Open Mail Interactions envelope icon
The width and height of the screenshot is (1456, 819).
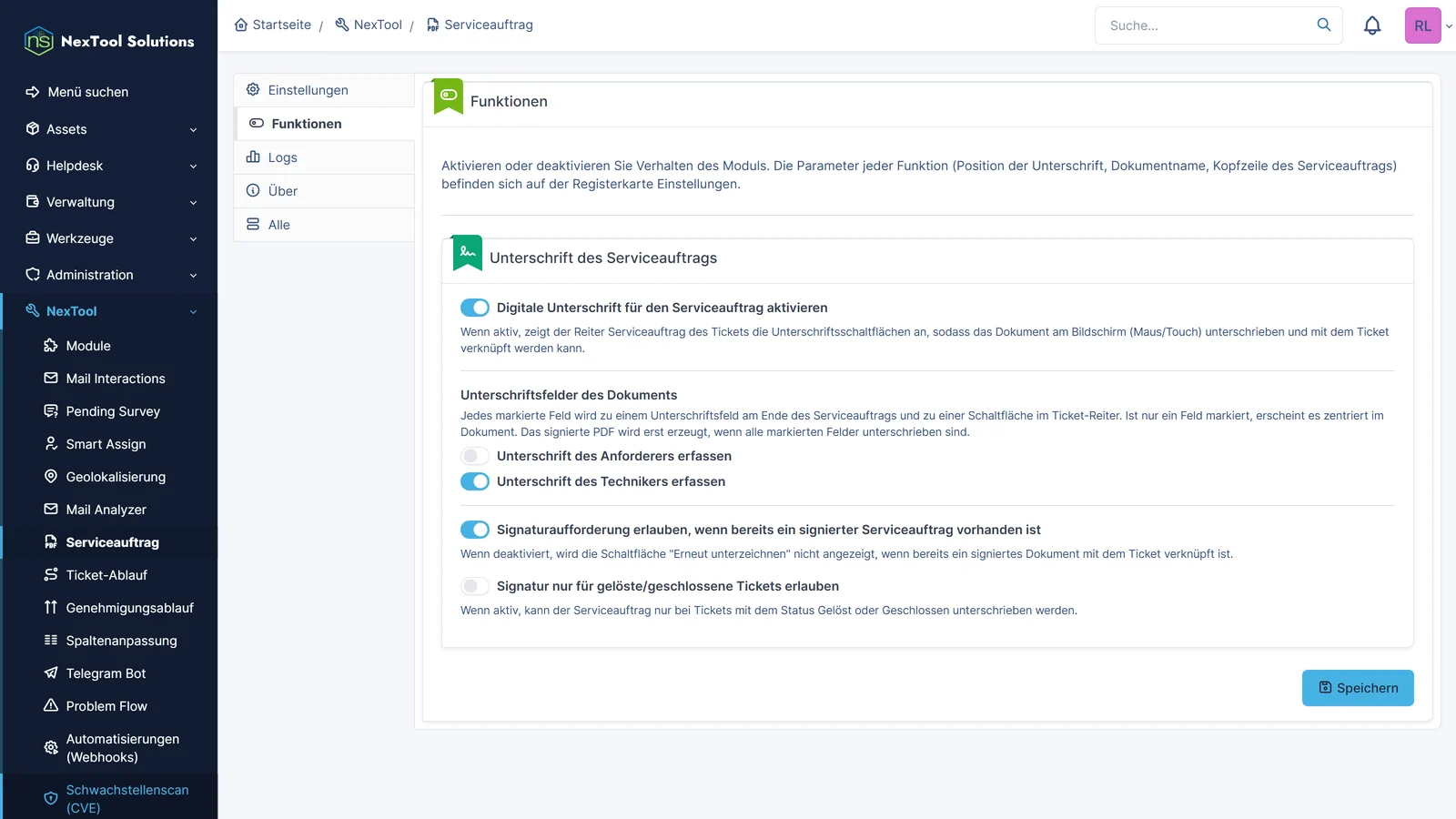[x=51, y=378]
